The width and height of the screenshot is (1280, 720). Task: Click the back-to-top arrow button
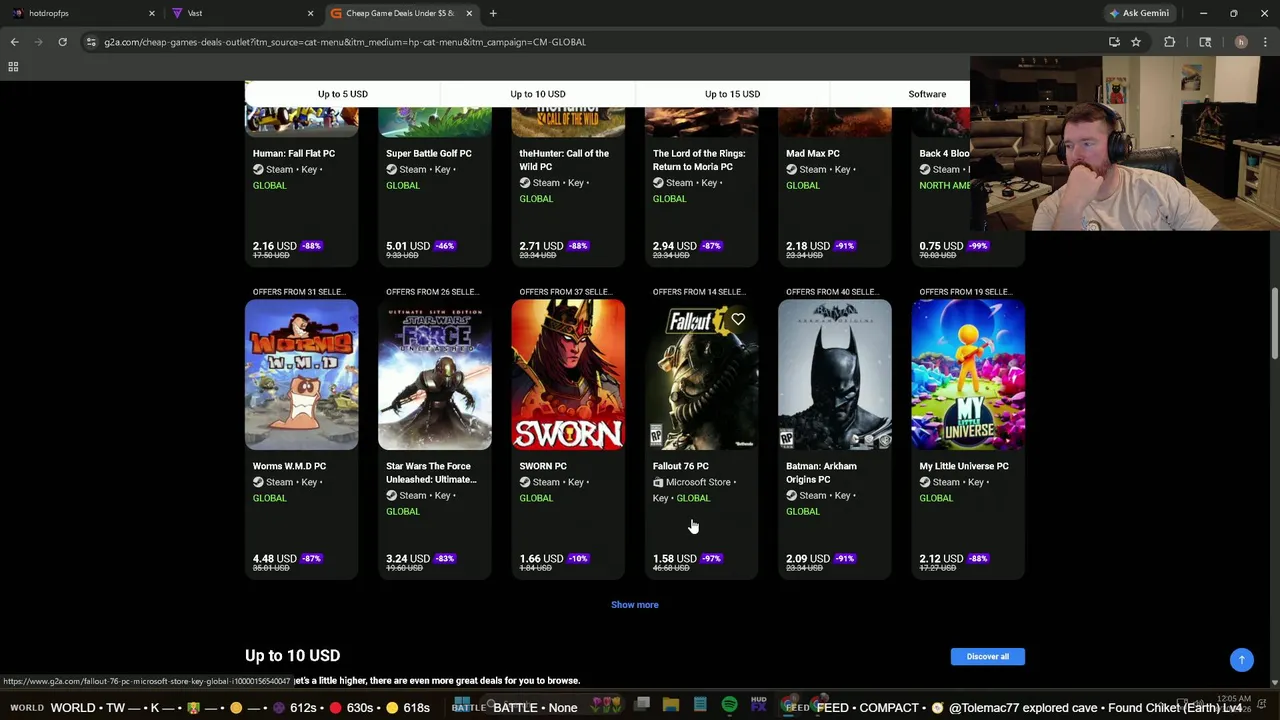point(1242,660)
